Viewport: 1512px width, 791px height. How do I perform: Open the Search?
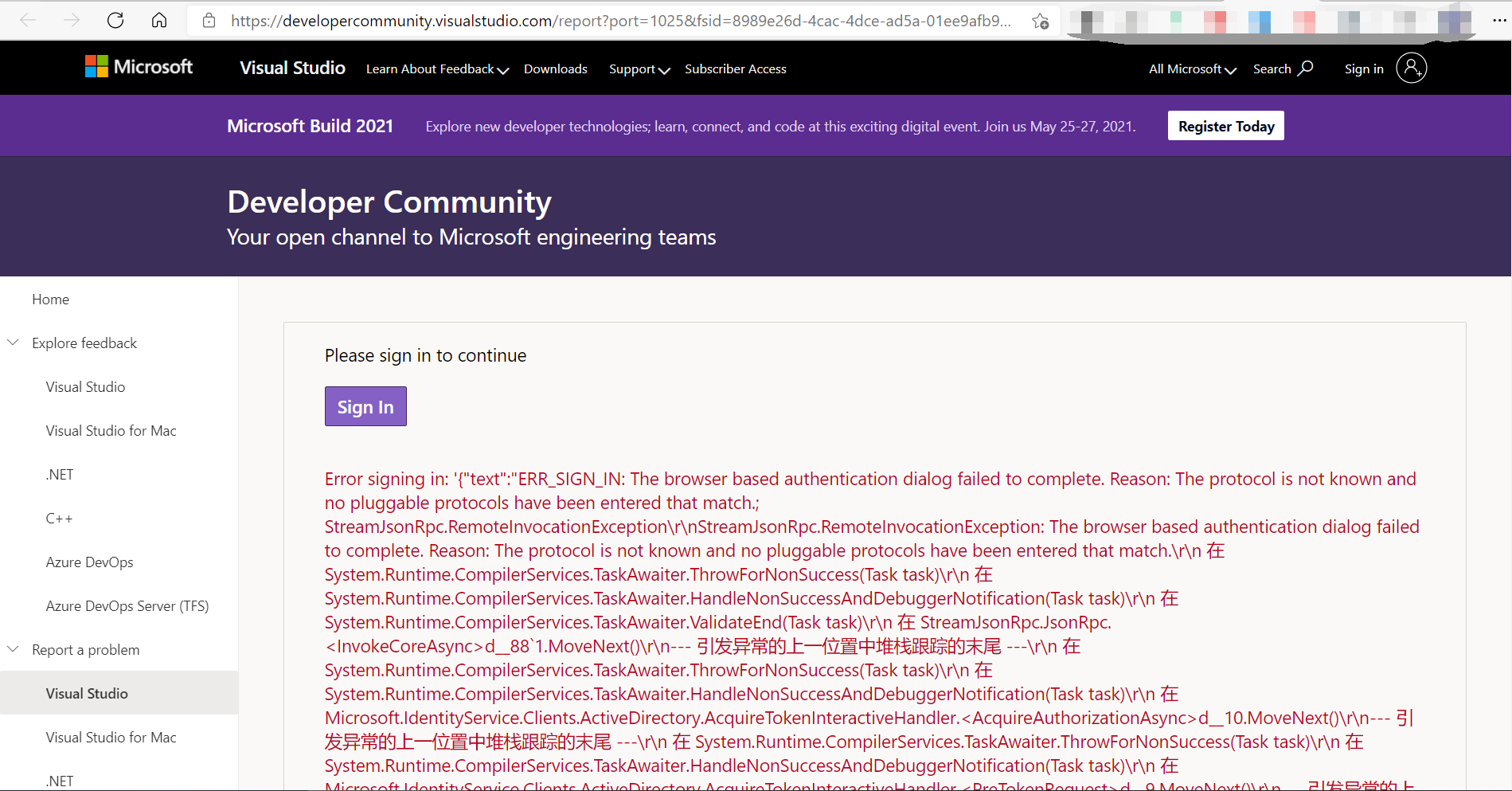click(1282, 69)
